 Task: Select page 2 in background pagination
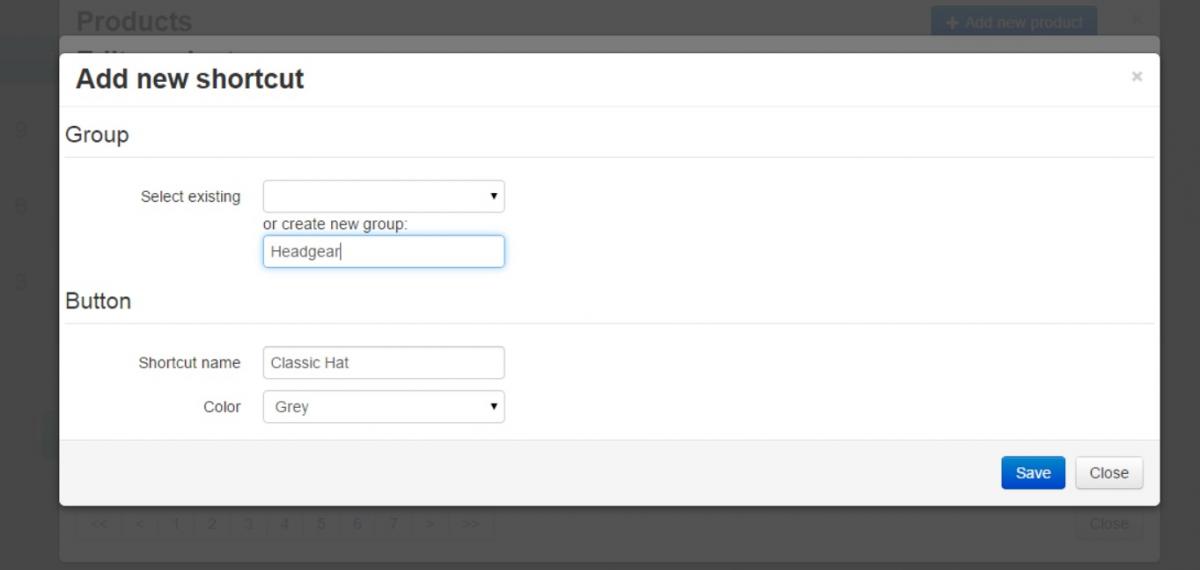click(212, 524)
